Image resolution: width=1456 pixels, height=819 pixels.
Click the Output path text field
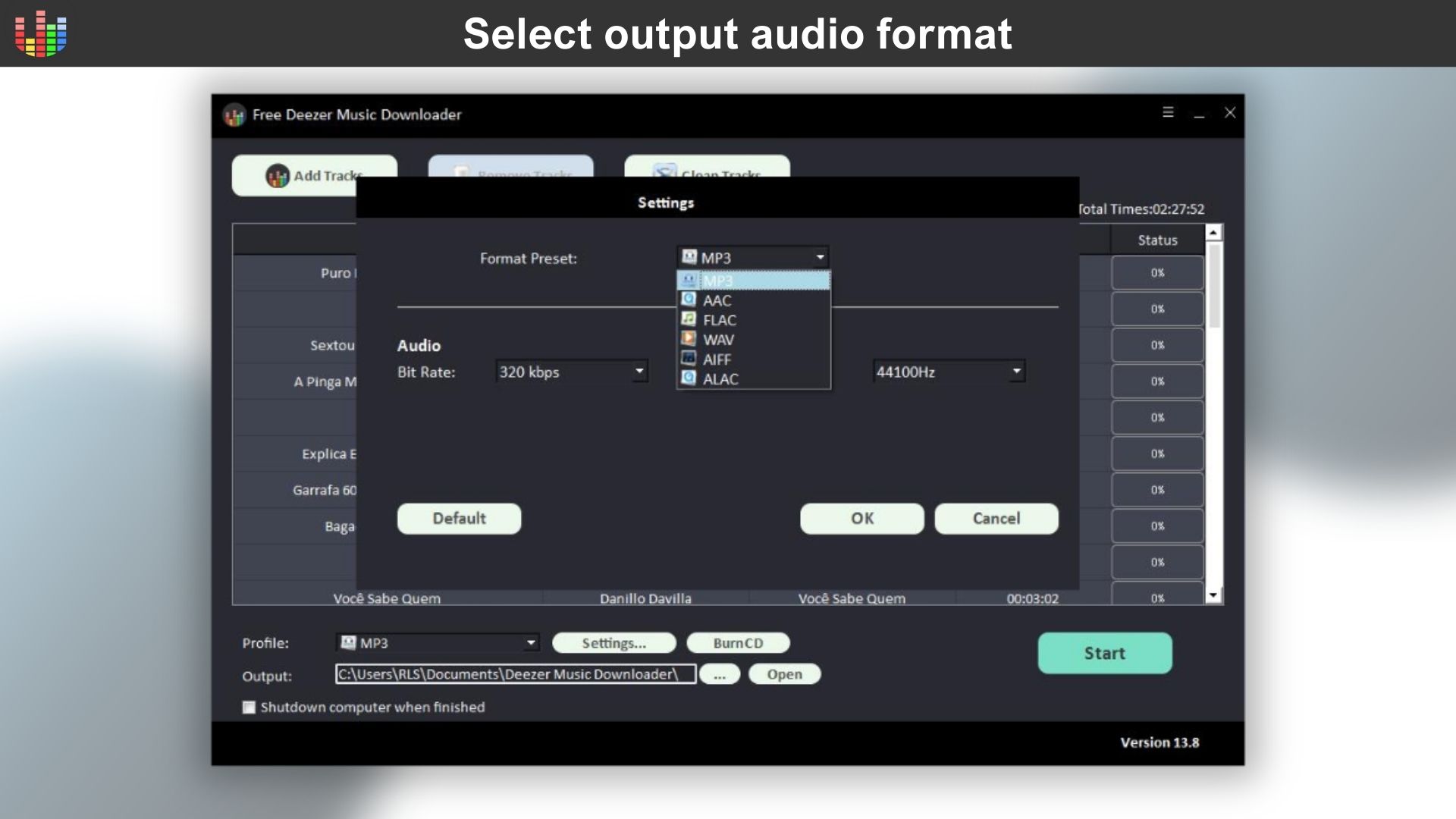[515, 674]
